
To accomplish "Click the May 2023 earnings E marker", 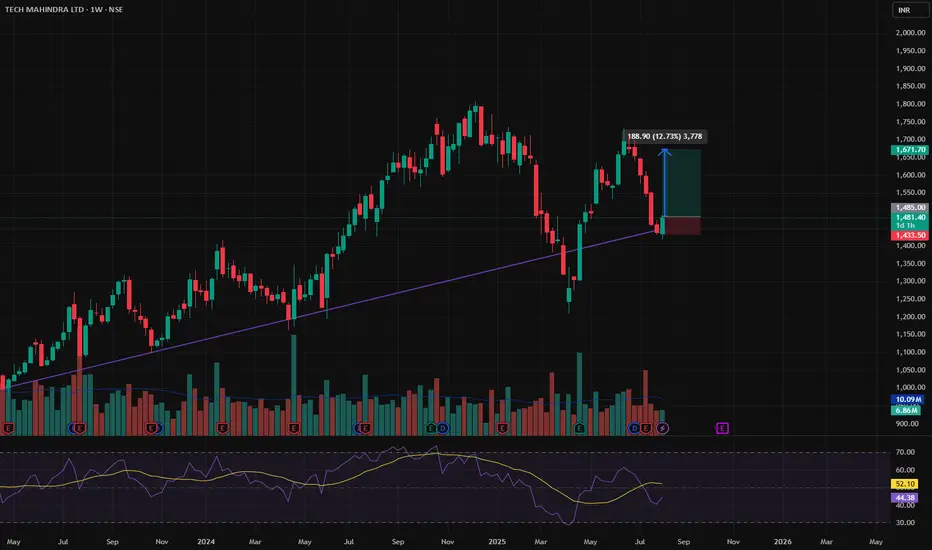I will (x=8, y=428).
